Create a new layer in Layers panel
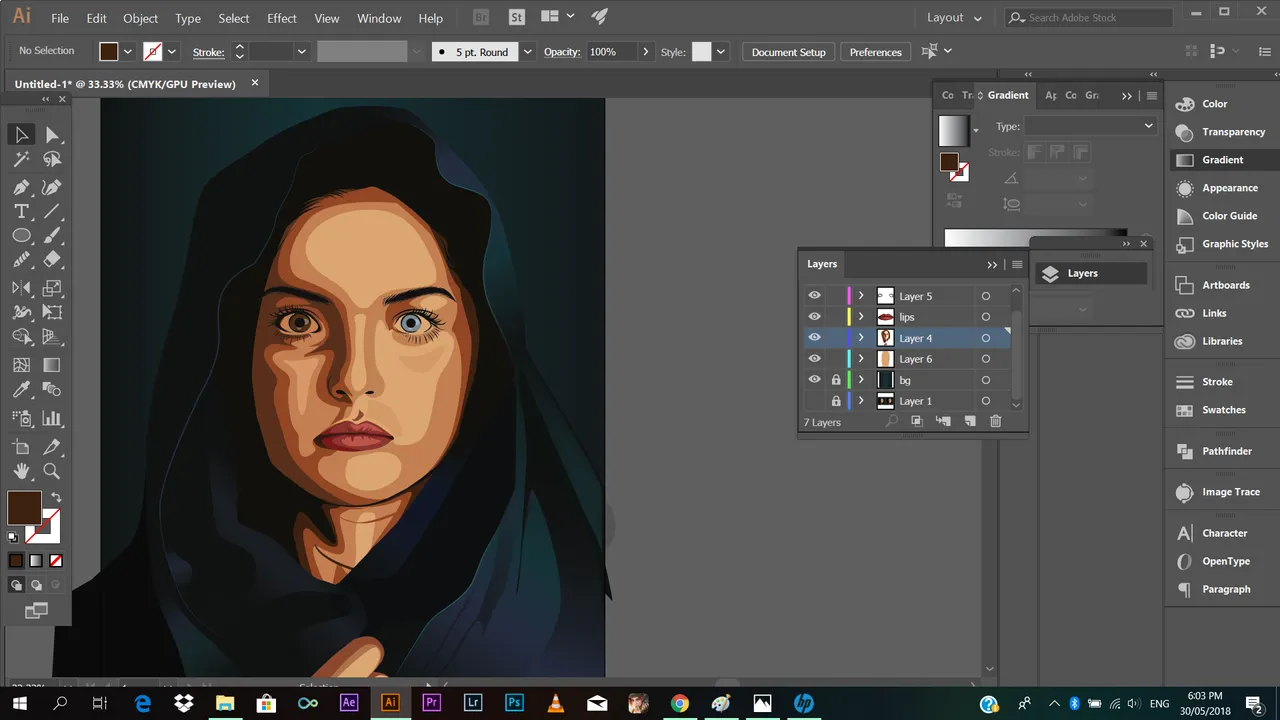The image size is (1280, 720). click(x=969, y=422)
